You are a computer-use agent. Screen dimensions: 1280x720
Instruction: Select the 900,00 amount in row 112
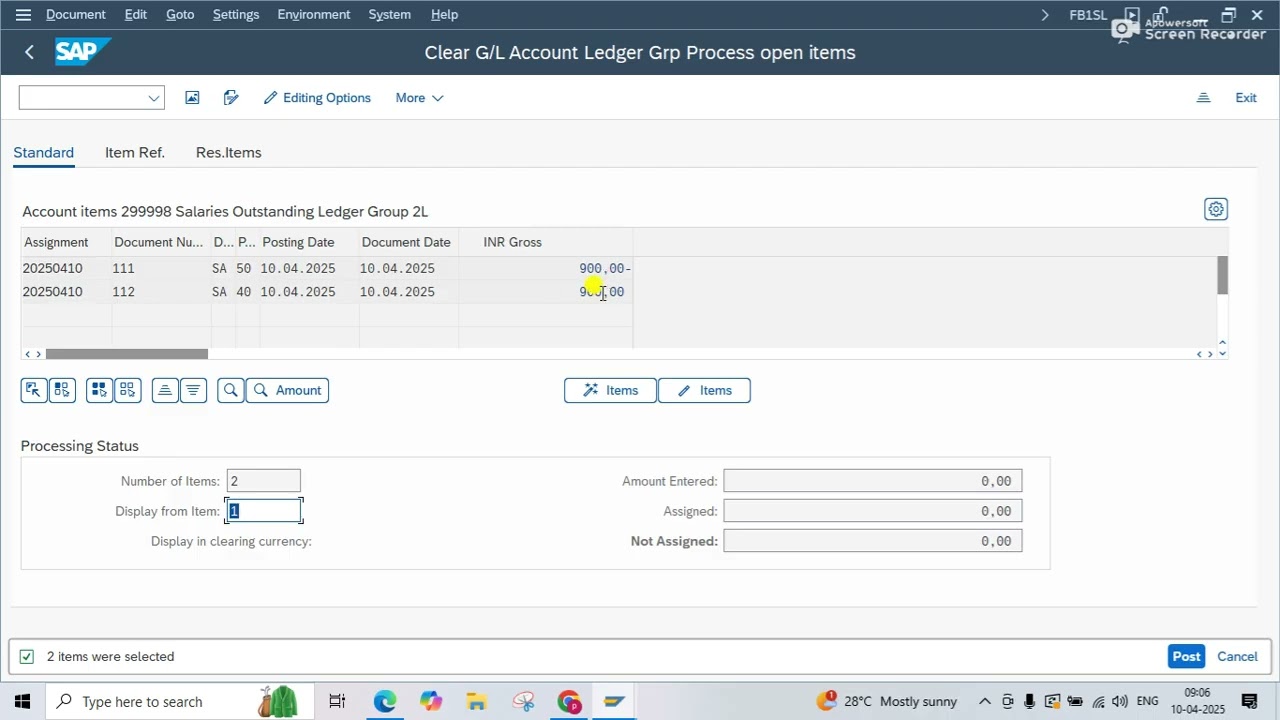(601, 292)
